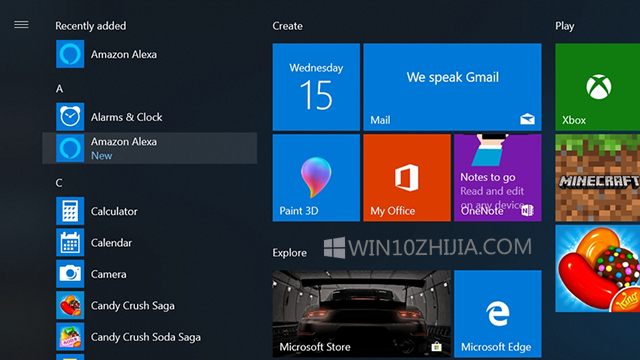
Task: Click the Recently added heading
Action: click(x=91, y=26)
